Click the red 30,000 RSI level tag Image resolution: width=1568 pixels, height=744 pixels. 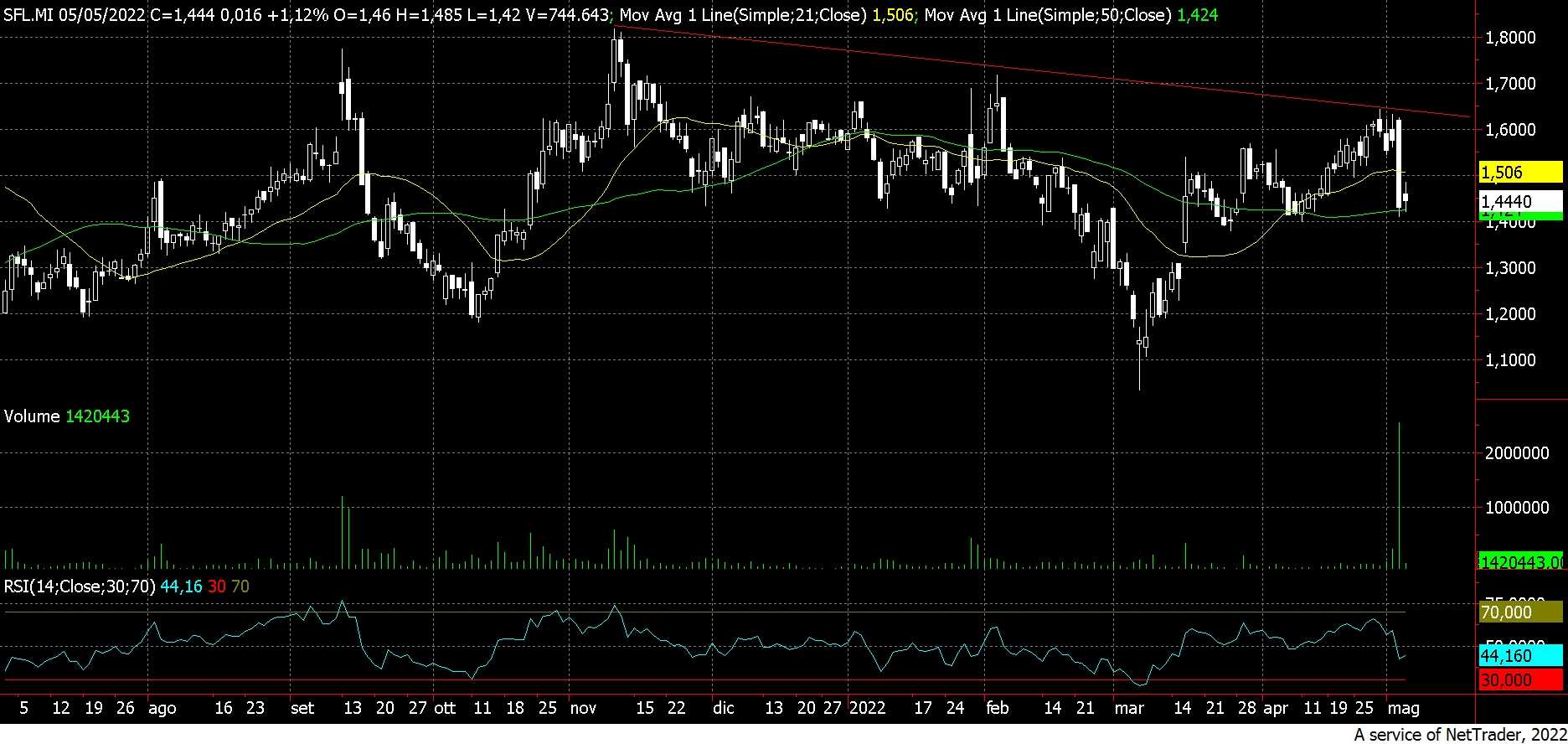coord(1520,680)
